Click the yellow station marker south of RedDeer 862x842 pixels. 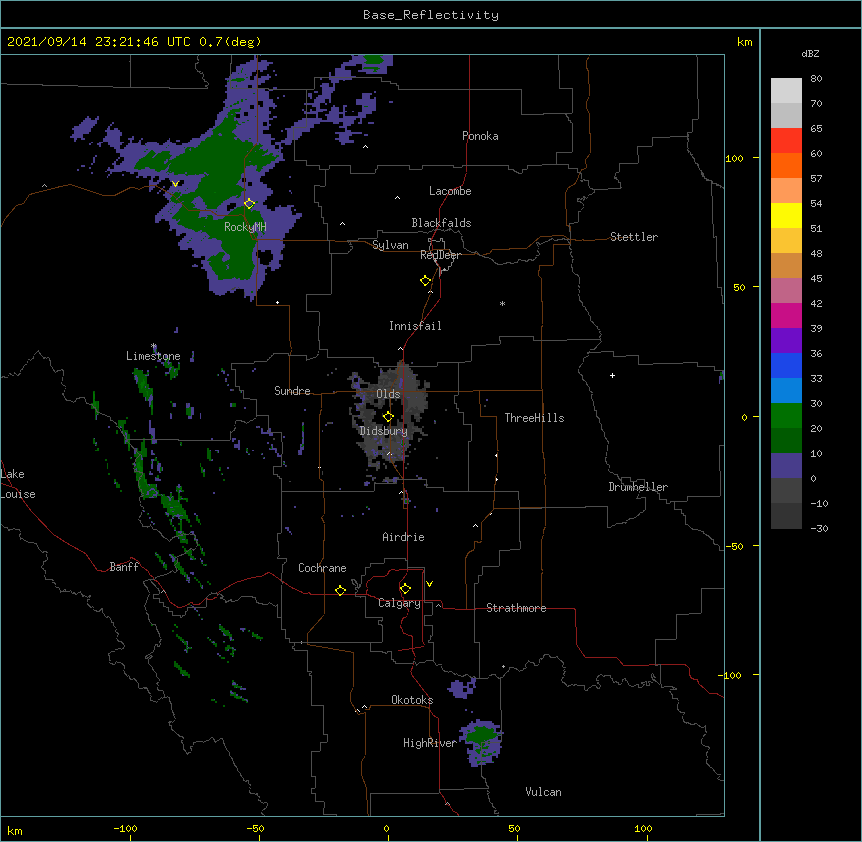click(x=426, y=281)
